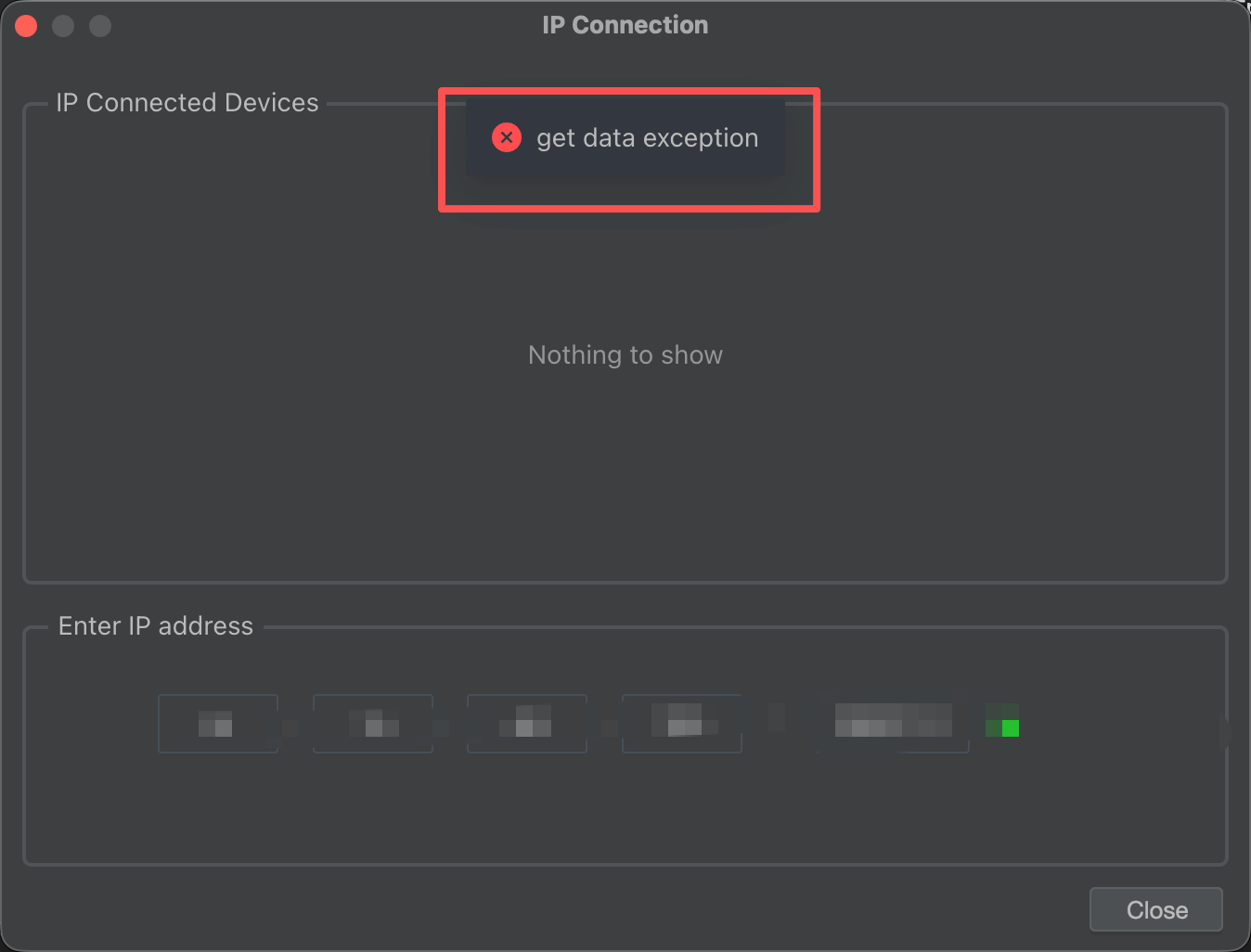Focus the fourth IP octet field
Viewport: 1251px width, 952px height.
click(x=682, y=724)
